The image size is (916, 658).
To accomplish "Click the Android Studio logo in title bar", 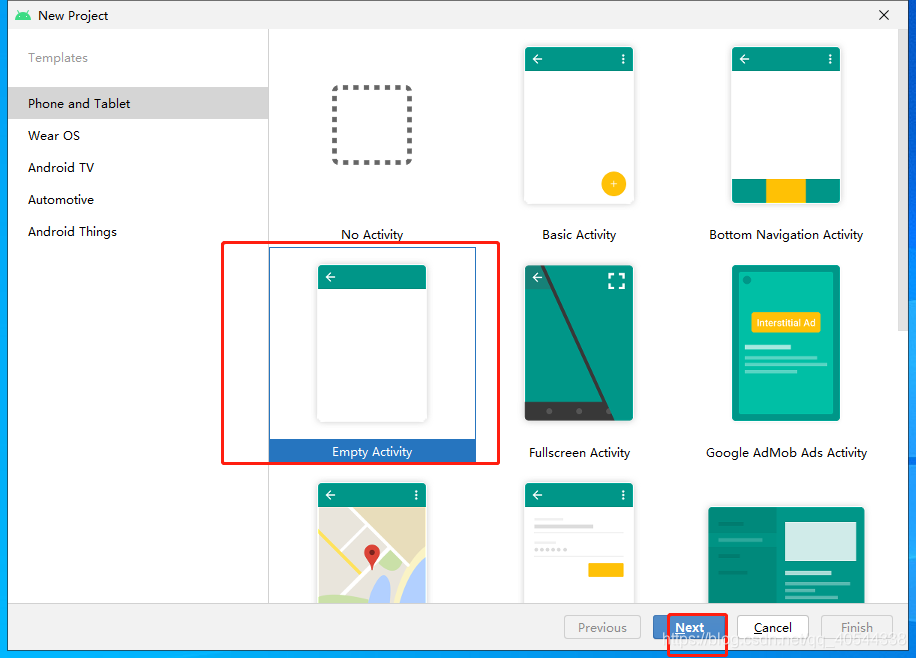I will point(21,15).
